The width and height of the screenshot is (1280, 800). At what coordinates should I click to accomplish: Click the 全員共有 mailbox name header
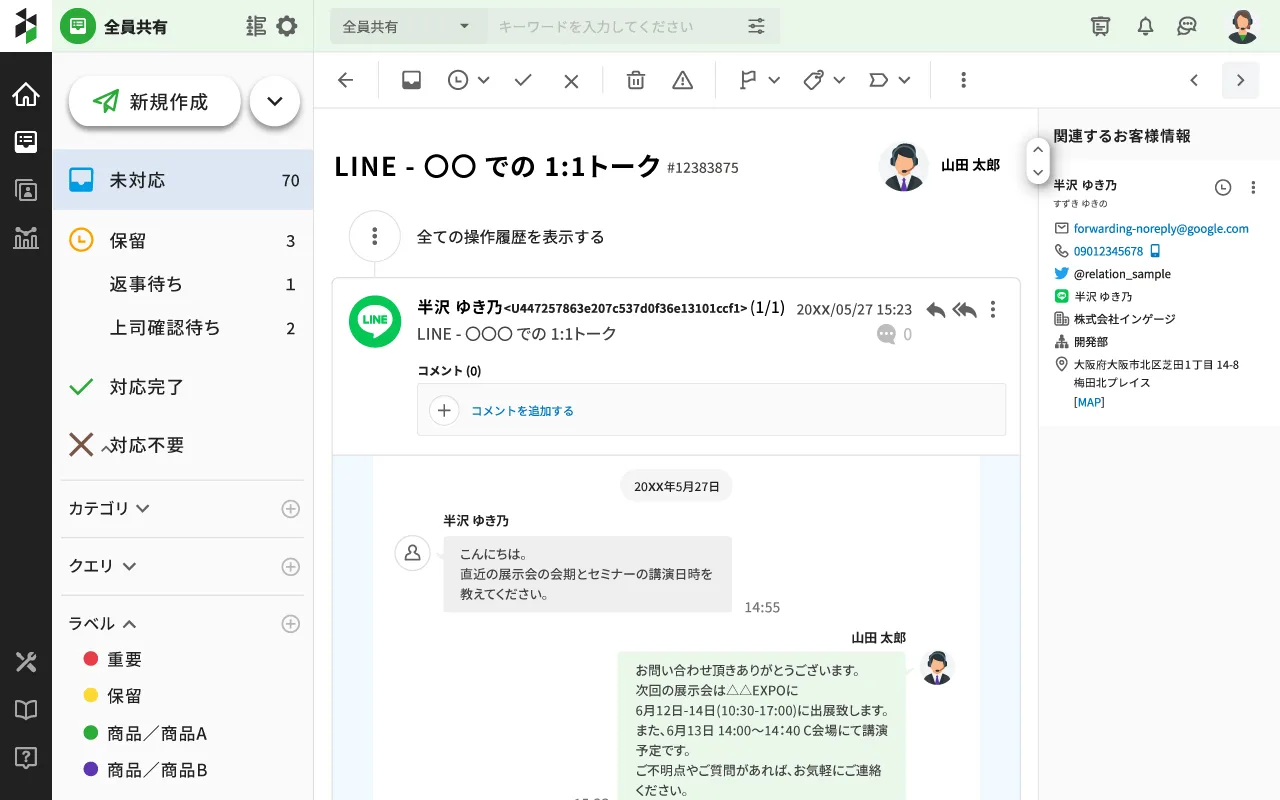click(136, 27)
